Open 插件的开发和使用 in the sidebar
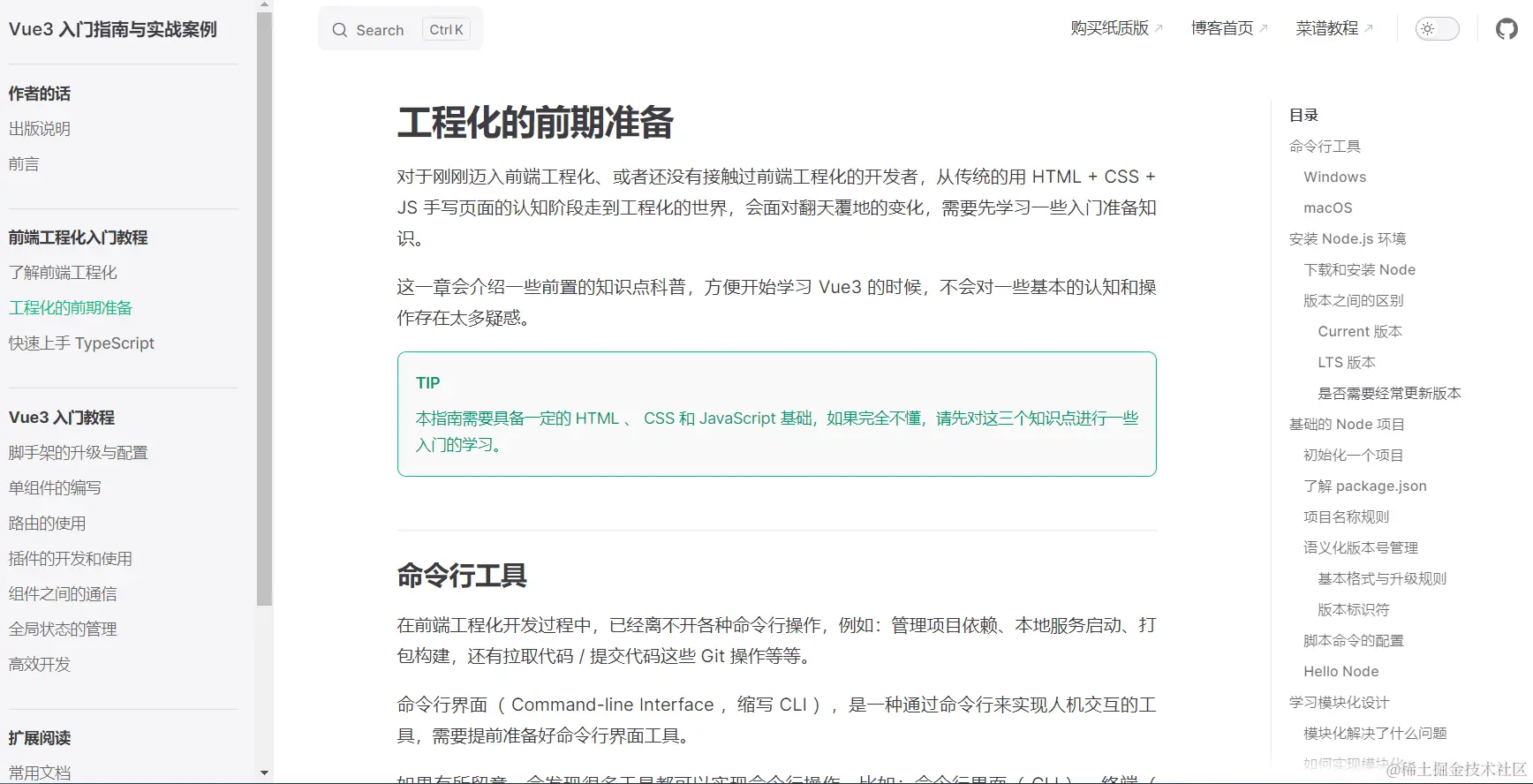The width and height of the screenshot is (1533, 784). pos(71,559)
